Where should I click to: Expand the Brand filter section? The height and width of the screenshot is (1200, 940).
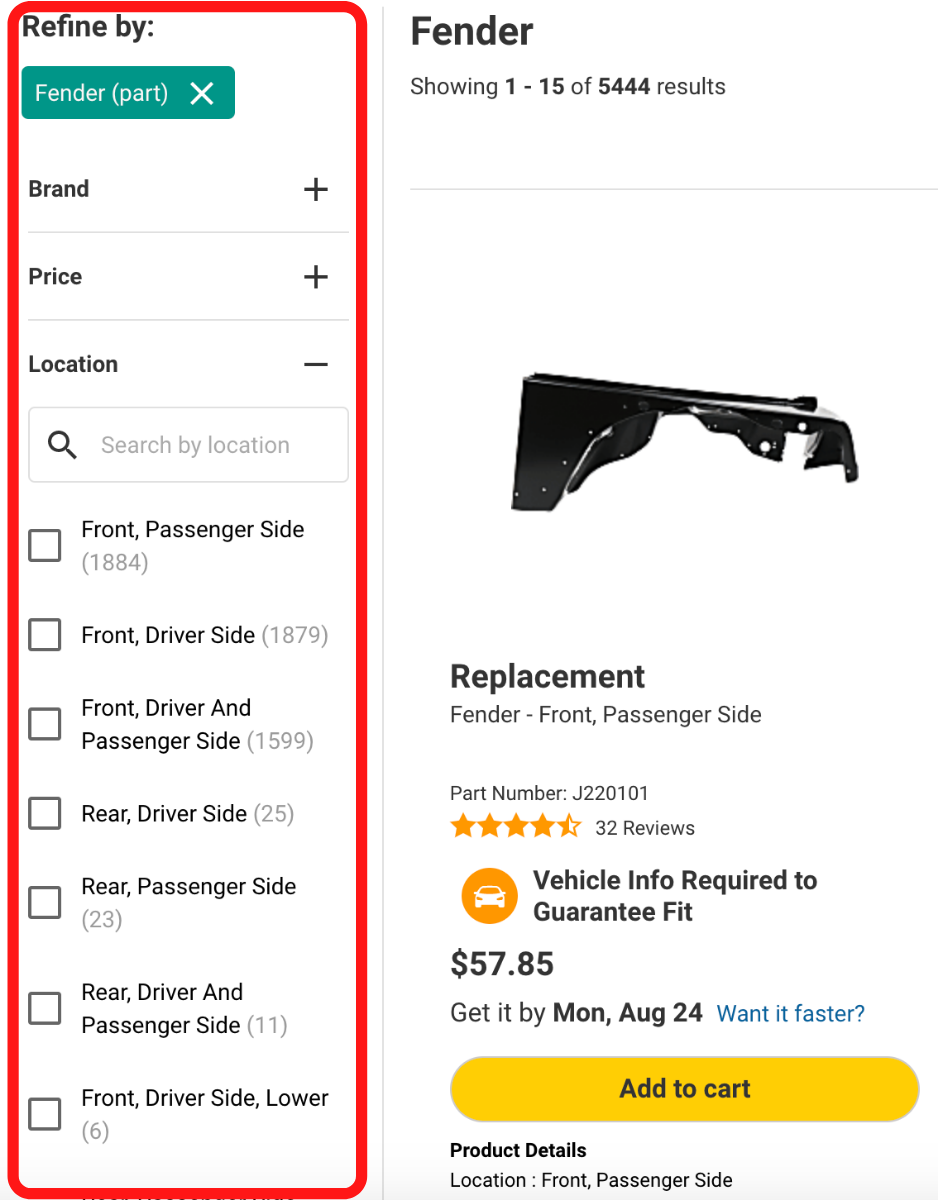316,189
